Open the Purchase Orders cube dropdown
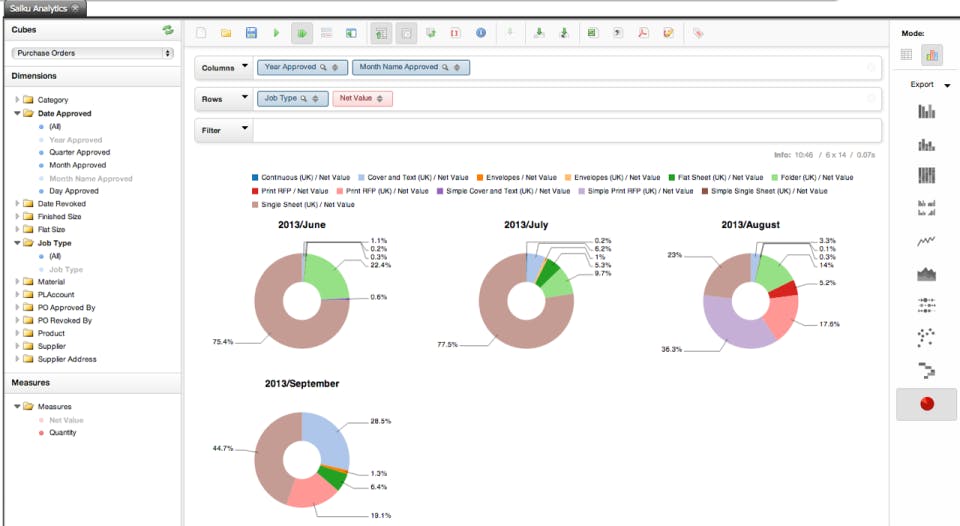Image resolution: width=960 pixels, height=526 pixels. [92, 53]
